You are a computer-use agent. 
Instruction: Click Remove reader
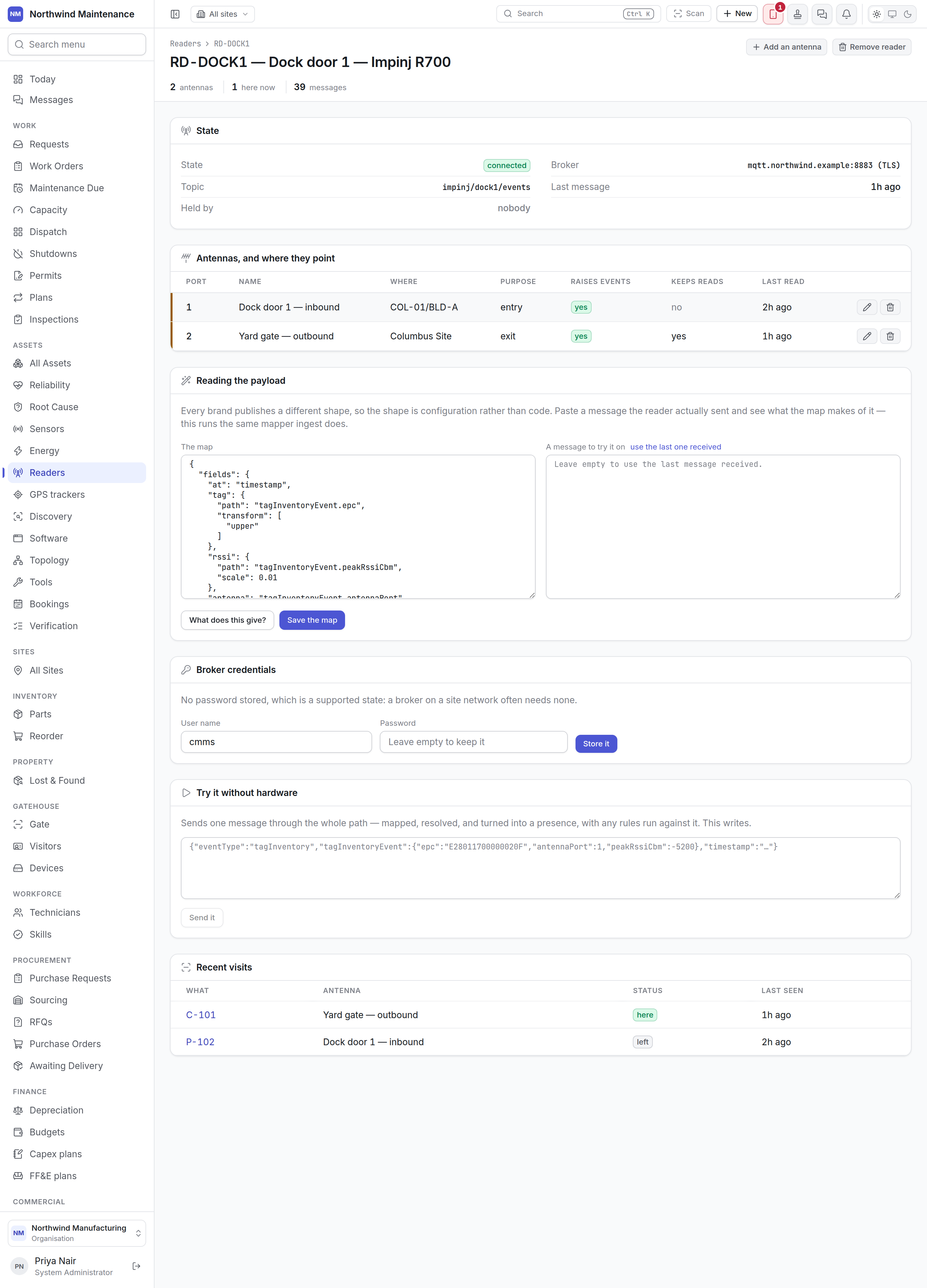pyautogui.click(x=872, y=47)
